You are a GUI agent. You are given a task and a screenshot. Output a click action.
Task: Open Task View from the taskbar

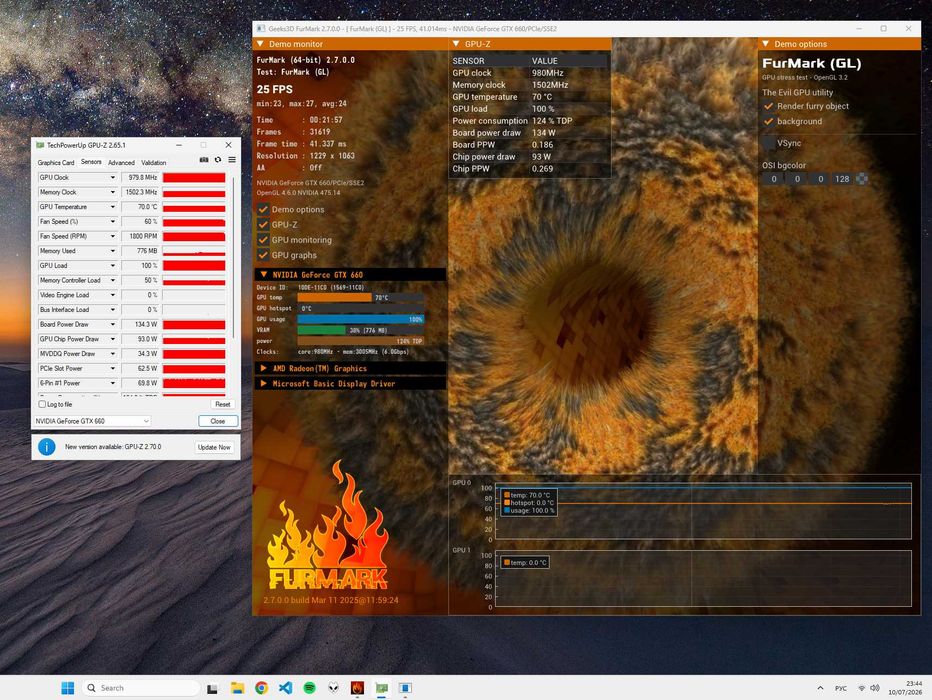click(x=212, y=688)
